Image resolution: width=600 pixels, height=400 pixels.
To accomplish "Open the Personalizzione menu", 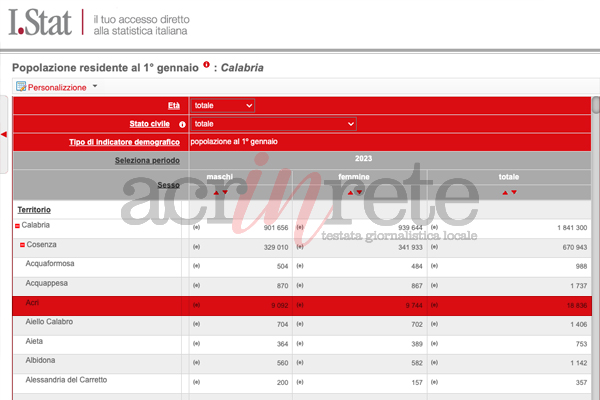I will [x=57, y=87].
